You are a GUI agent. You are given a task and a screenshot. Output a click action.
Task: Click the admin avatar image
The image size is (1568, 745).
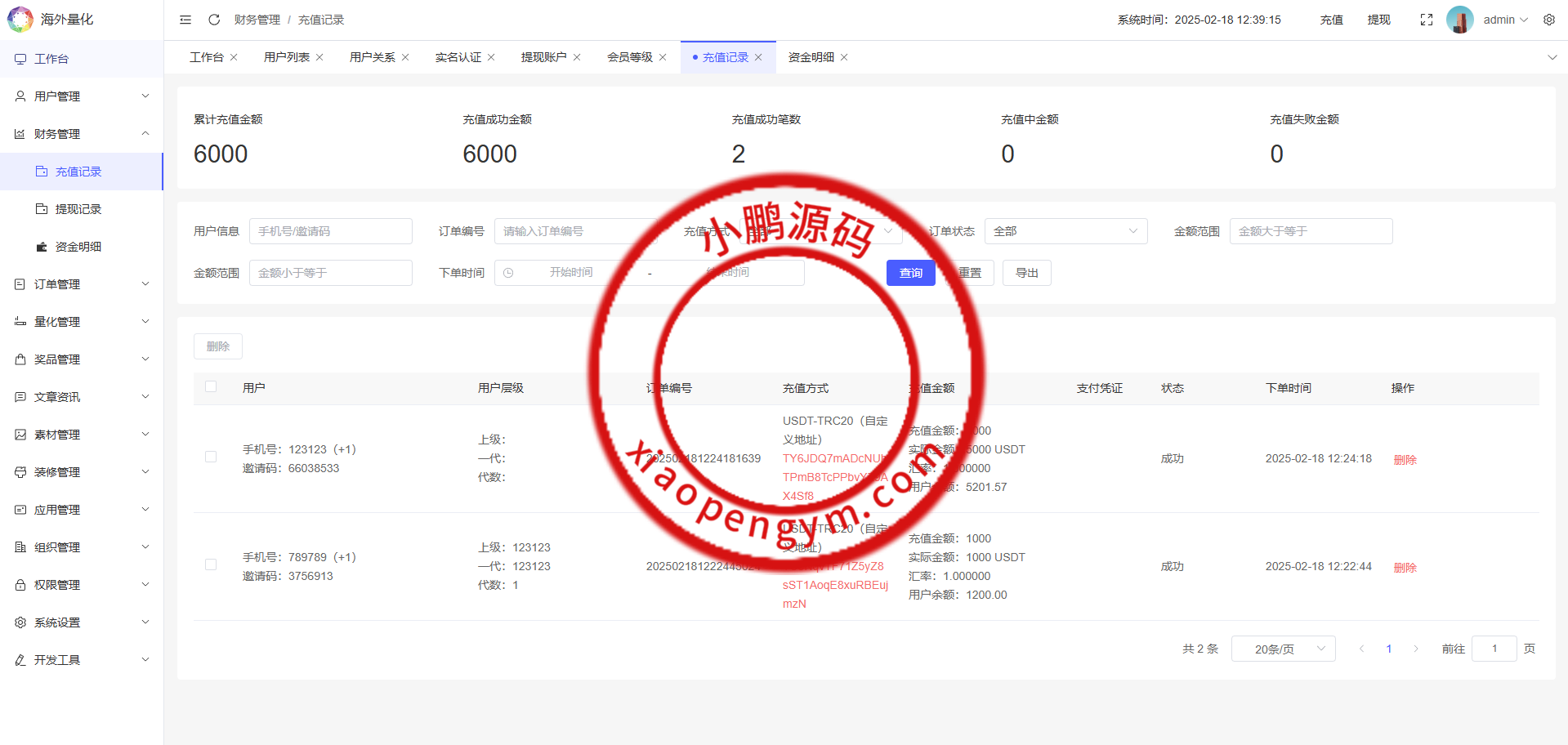1459,20
